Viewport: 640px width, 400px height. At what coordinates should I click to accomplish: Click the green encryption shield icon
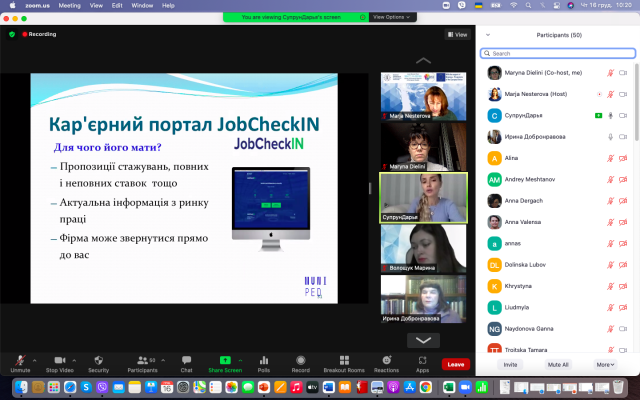(12, 34)
